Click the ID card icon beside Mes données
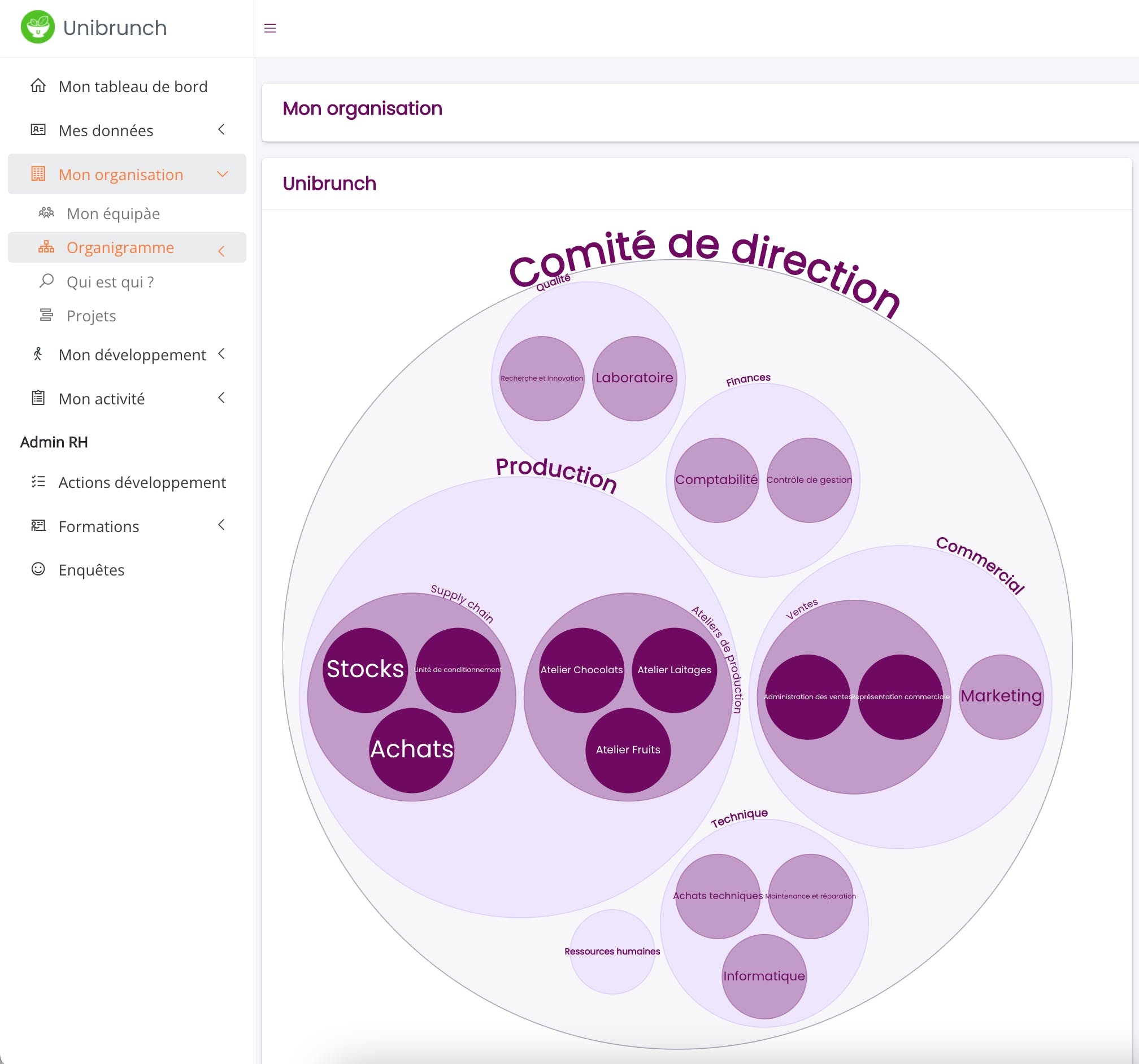Image resolution: width=1139 pixels, height=1064 pixels. tap(38, 130)
